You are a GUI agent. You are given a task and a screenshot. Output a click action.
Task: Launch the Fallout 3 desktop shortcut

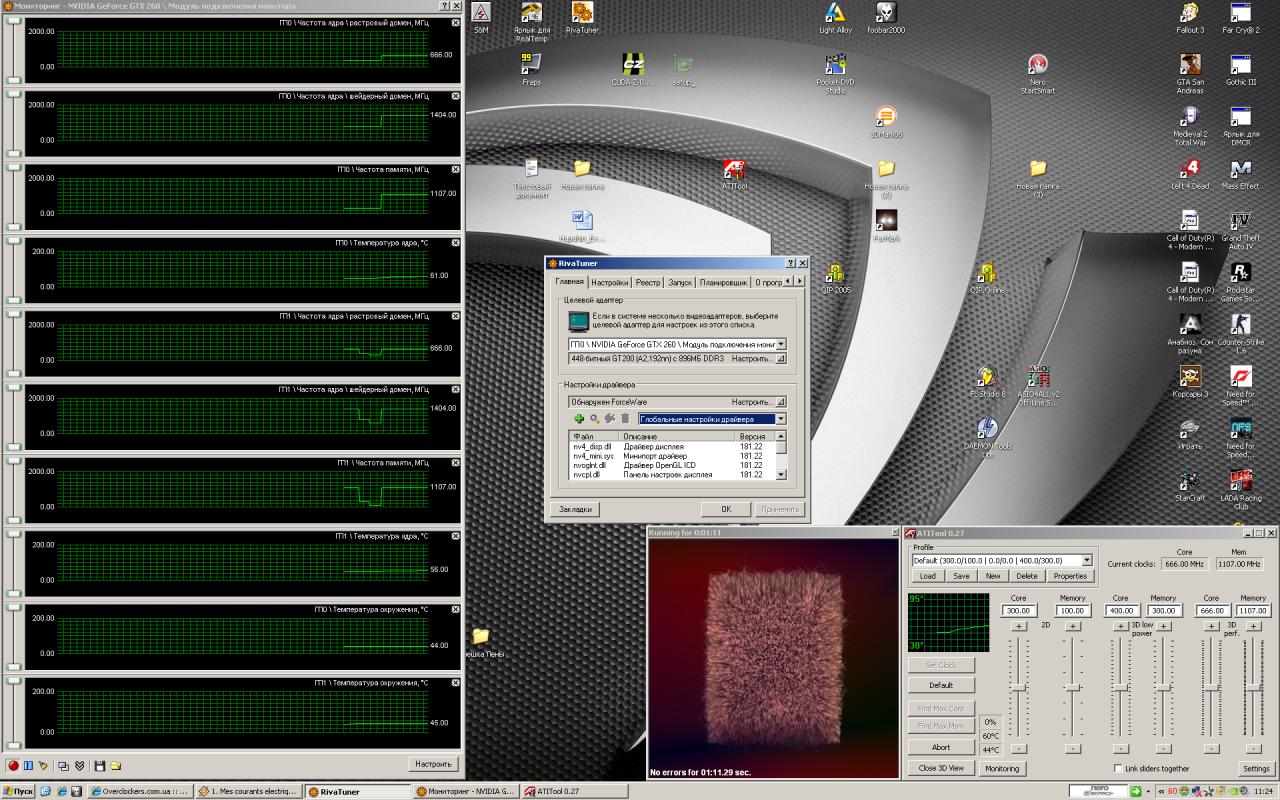1189,18
